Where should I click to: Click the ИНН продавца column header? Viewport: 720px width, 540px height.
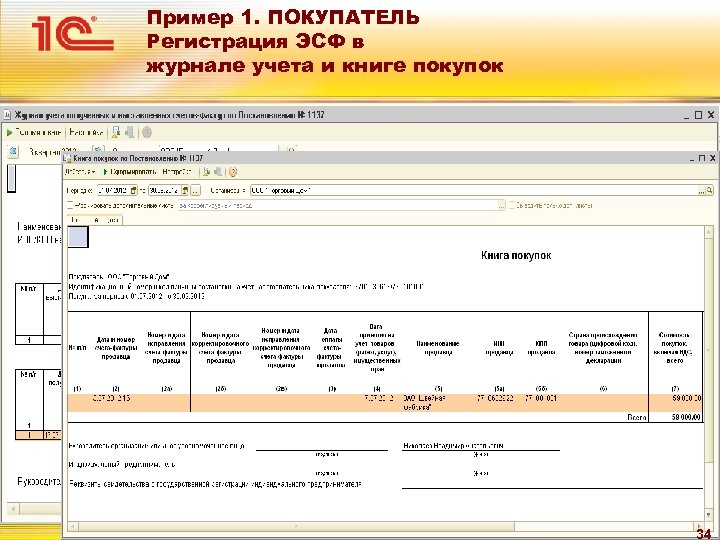click(x=499, y=348)
